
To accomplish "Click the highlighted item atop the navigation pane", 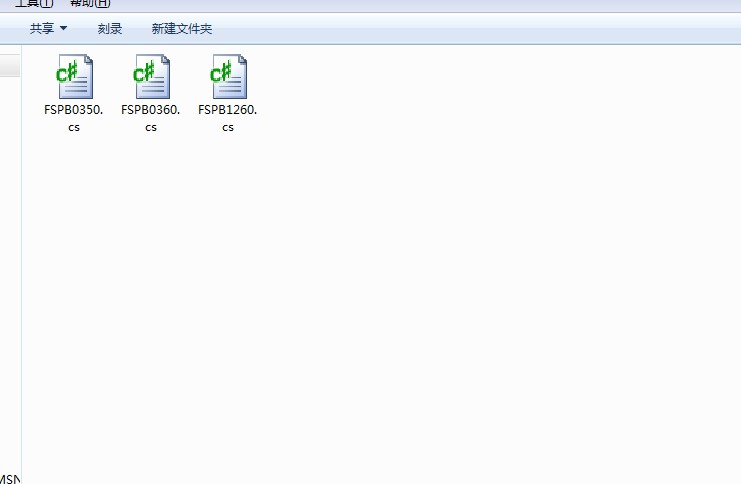I will pyautogui.click(x=10, y=65).
